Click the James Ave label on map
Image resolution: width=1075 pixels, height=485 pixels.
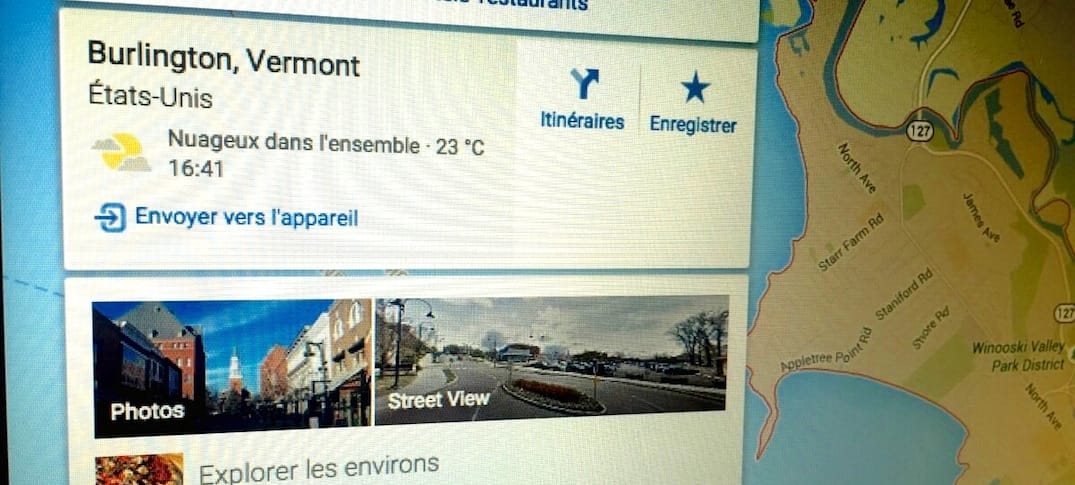point(982,218)
